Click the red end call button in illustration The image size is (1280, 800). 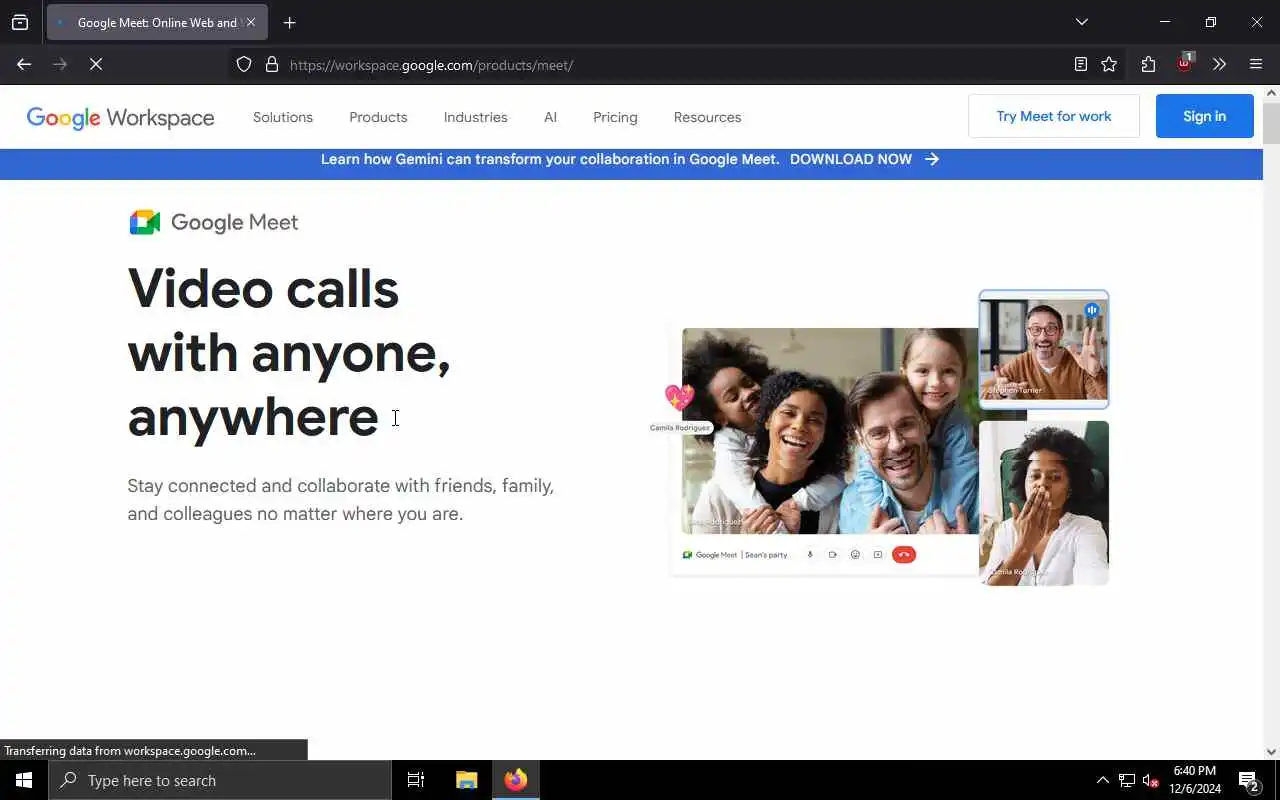(903, 555)
